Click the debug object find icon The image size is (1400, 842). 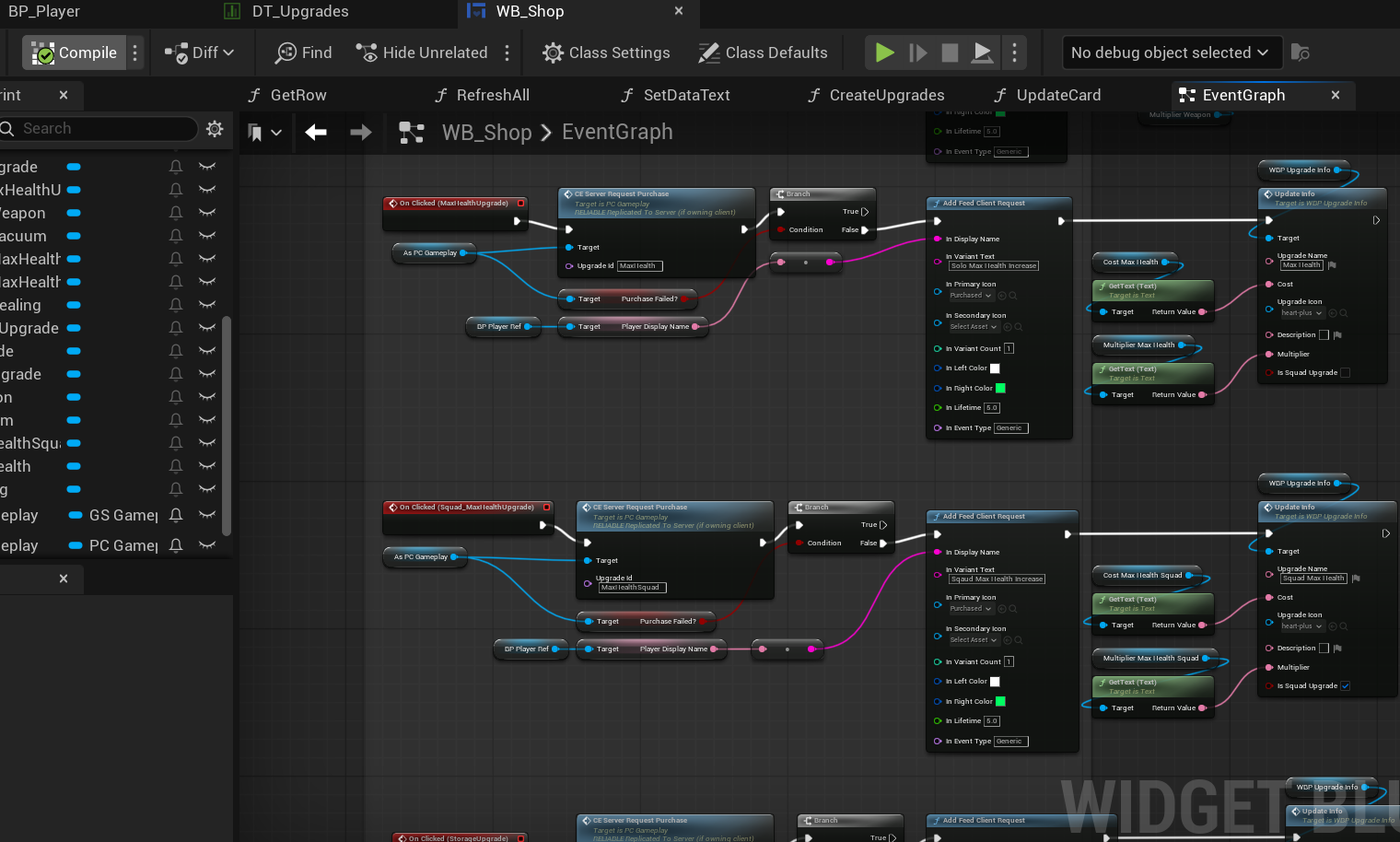(1301, 53)
